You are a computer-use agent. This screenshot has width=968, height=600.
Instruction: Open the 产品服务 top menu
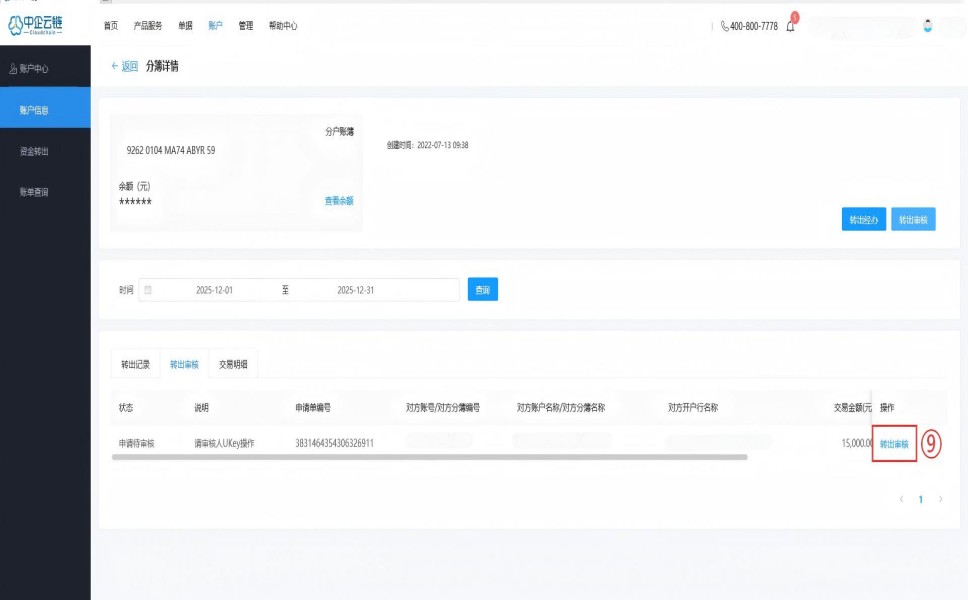point(148,26)
